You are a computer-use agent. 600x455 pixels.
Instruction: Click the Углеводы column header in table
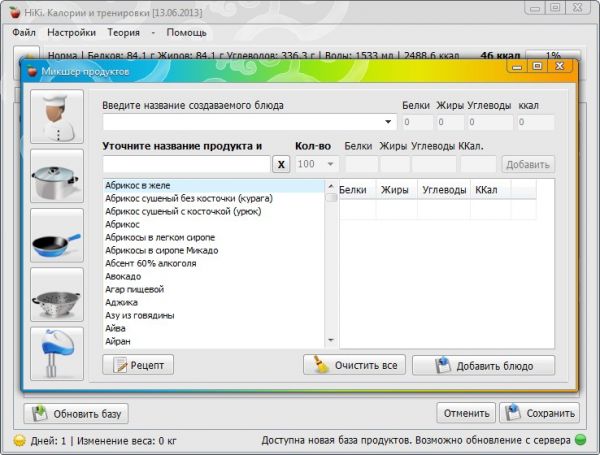[444, 190]
